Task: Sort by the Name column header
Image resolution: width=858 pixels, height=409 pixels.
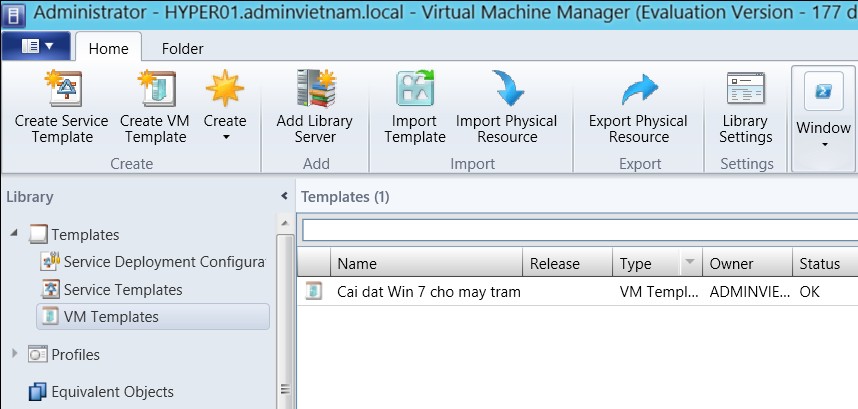Action: click(426, 263)
